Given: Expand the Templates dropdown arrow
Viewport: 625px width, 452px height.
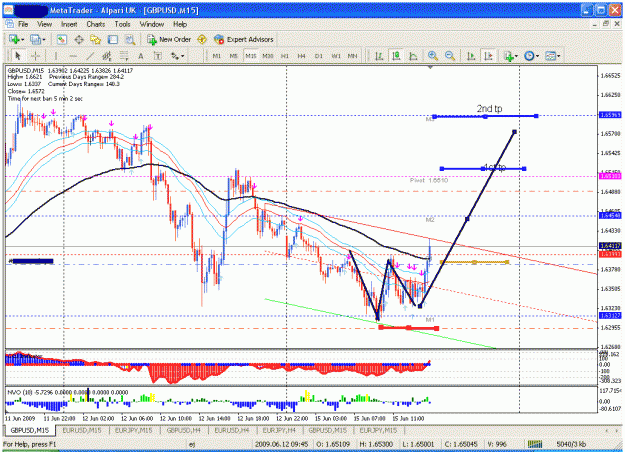Looking at the screenshot, I should (x=558, y=56).
